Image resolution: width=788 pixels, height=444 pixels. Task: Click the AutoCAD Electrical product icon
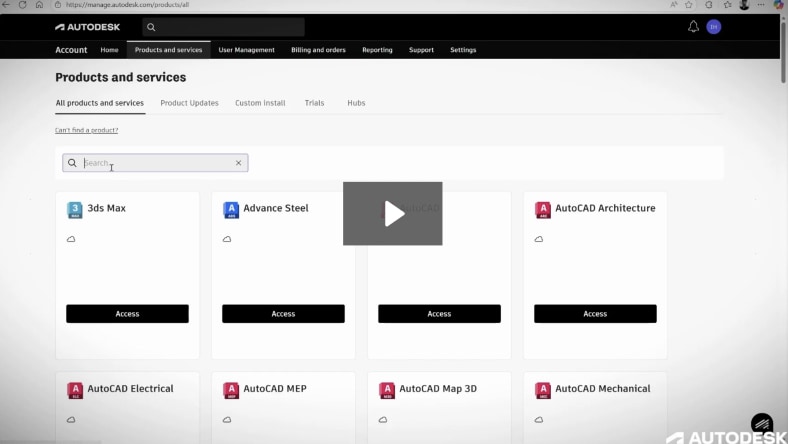click(x=75, y=390)
